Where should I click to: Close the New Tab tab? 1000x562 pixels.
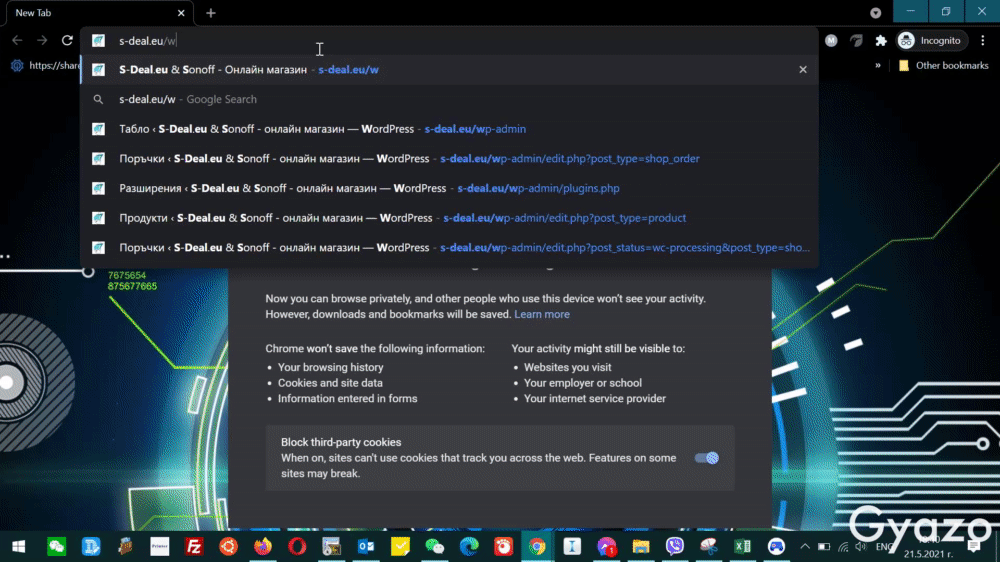click(181, 13)
